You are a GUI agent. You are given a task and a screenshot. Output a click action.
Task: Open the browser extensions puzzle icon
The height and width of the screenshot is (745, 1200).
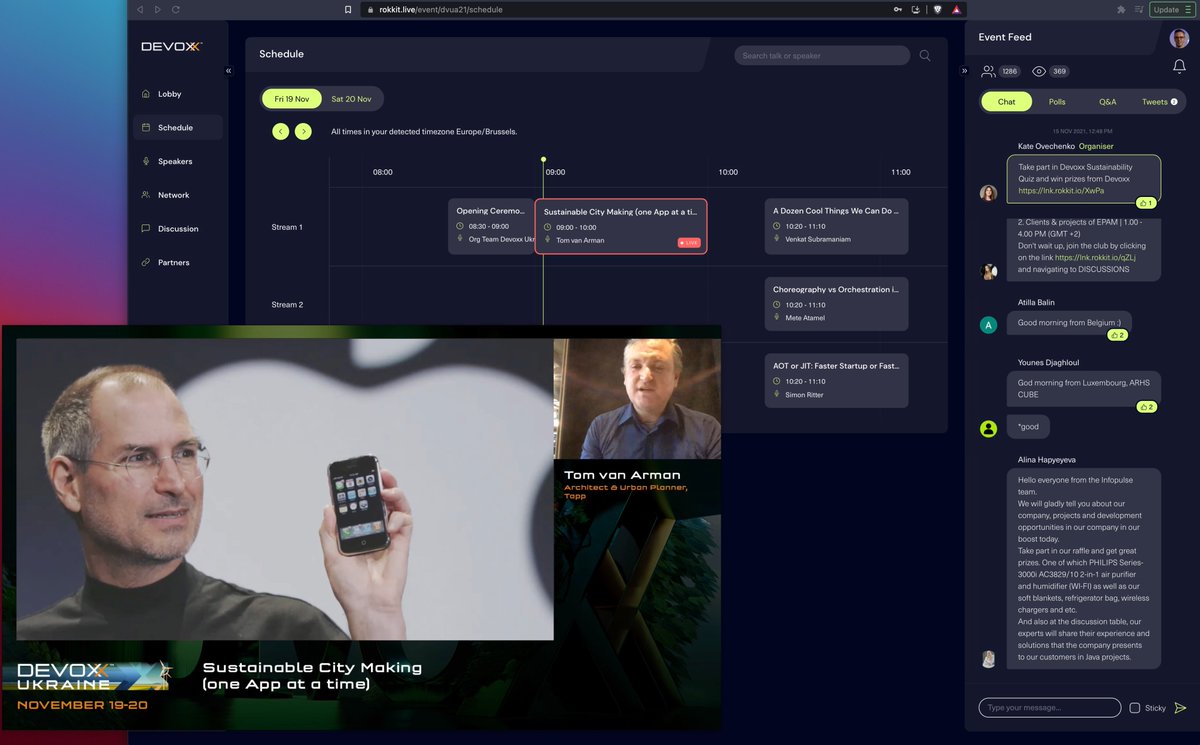tap(1121, 9)
